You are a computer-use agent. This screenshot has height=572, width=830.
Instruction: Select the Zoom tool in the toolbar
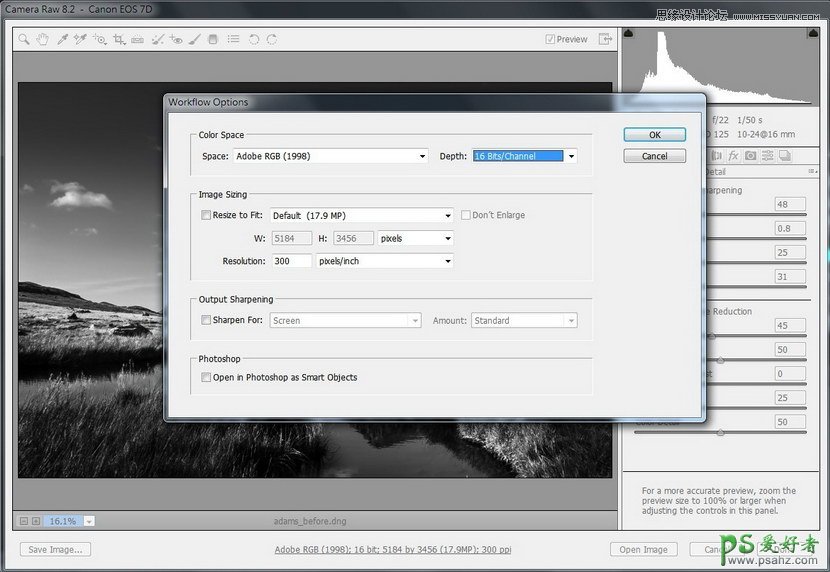(24, 40)
